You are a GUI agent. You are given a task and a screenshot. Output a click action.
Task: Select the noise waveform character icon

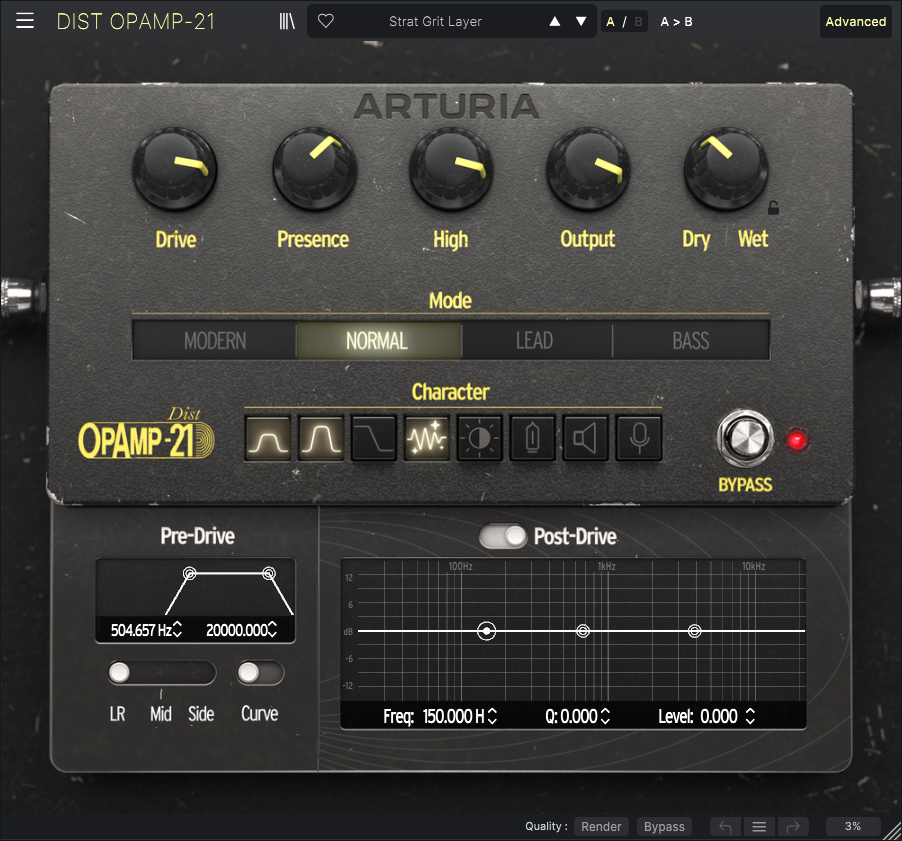point(427,438)
